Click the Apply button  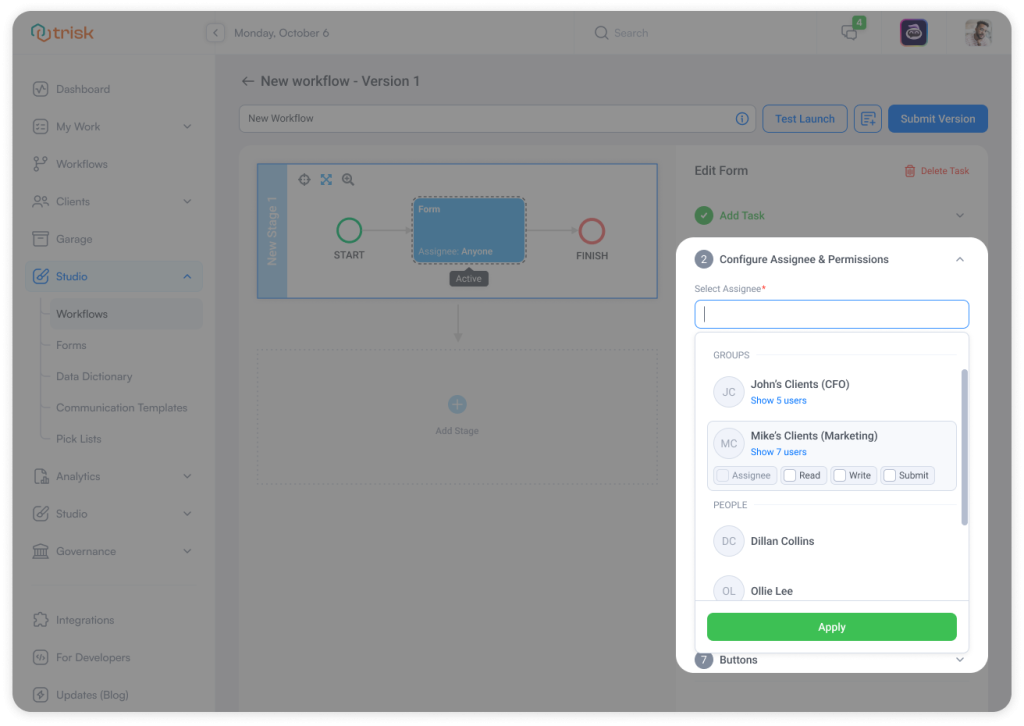pos(831,626)
